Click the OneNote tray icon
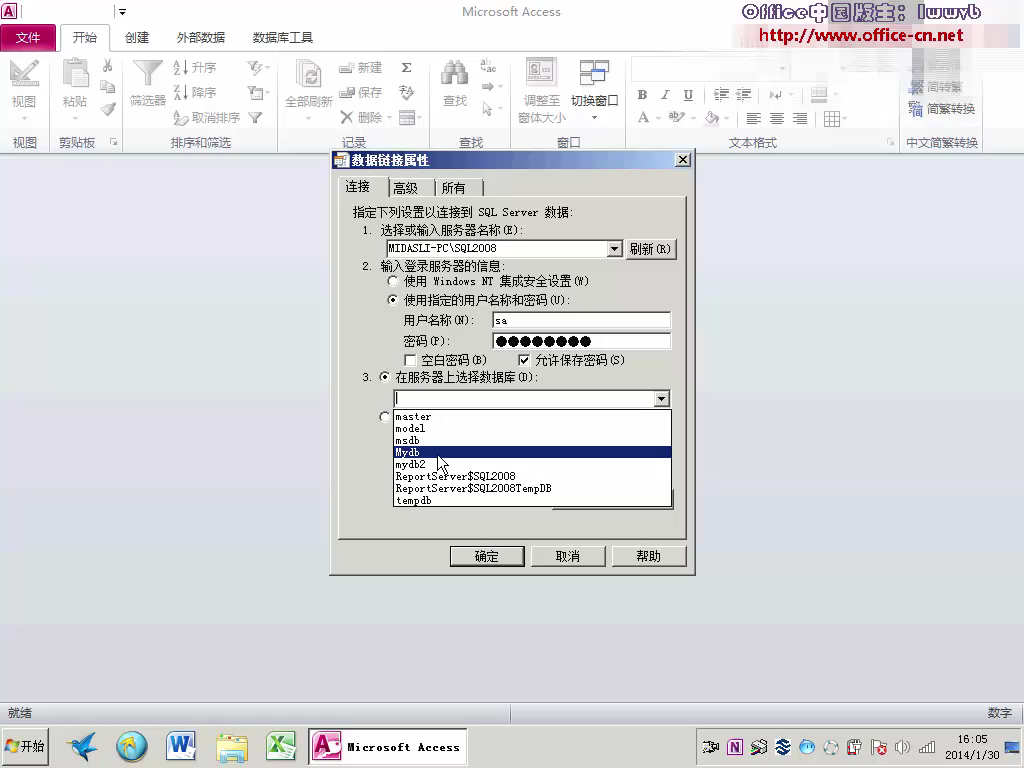The image size is (1024, 768). (735, 747)
